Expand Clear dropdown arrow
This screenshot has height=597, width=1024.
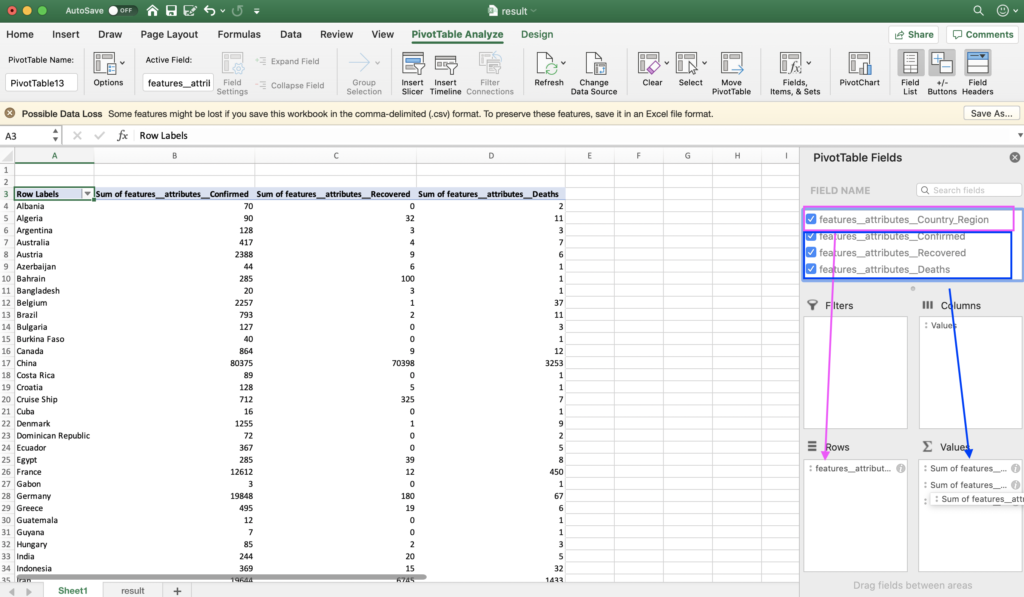click(666, 63)
